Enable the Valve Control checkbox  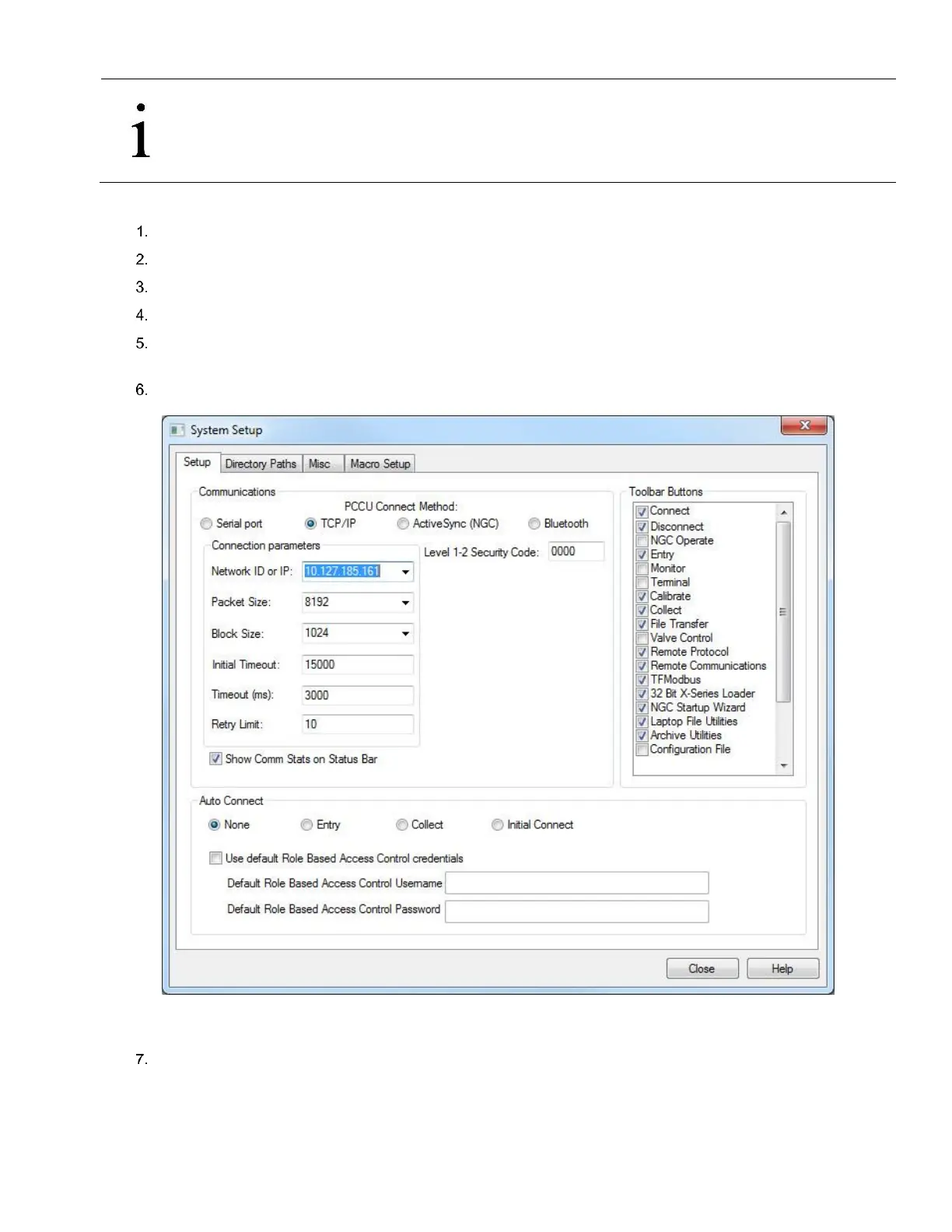[642, 639]
